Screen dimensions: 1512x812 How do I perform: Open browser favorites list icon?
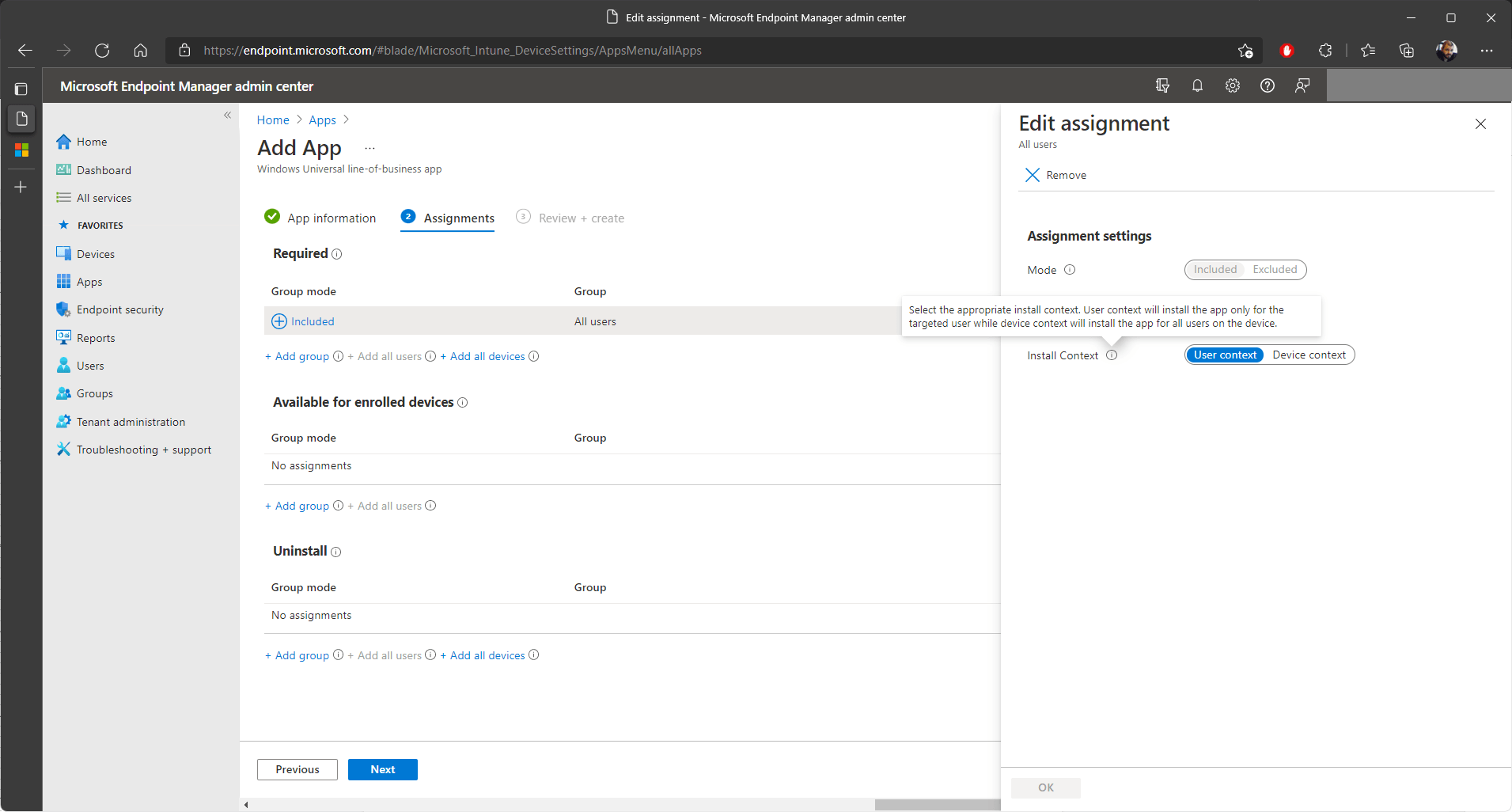pyautogui.click(x=1368, y=51)
